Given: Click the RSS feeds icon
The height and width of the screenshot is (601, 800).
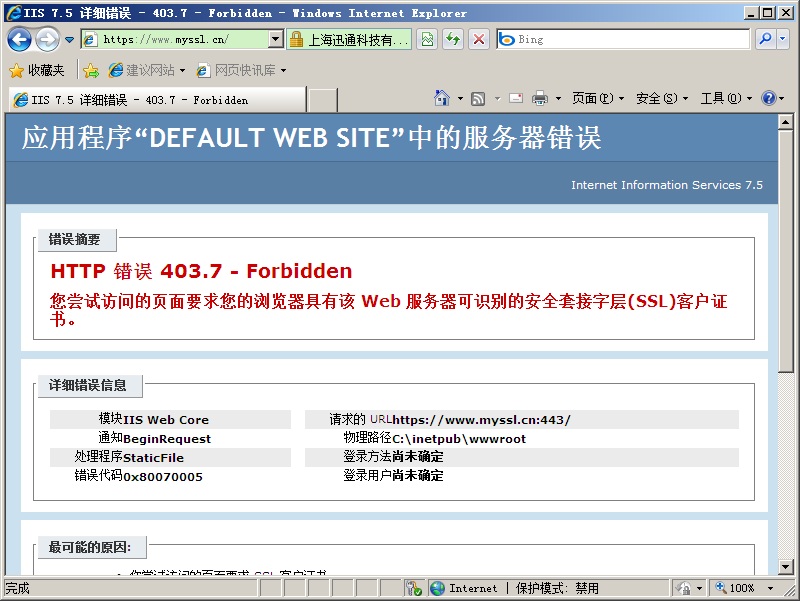Looking at the screenshot, I should pos(478,98).
